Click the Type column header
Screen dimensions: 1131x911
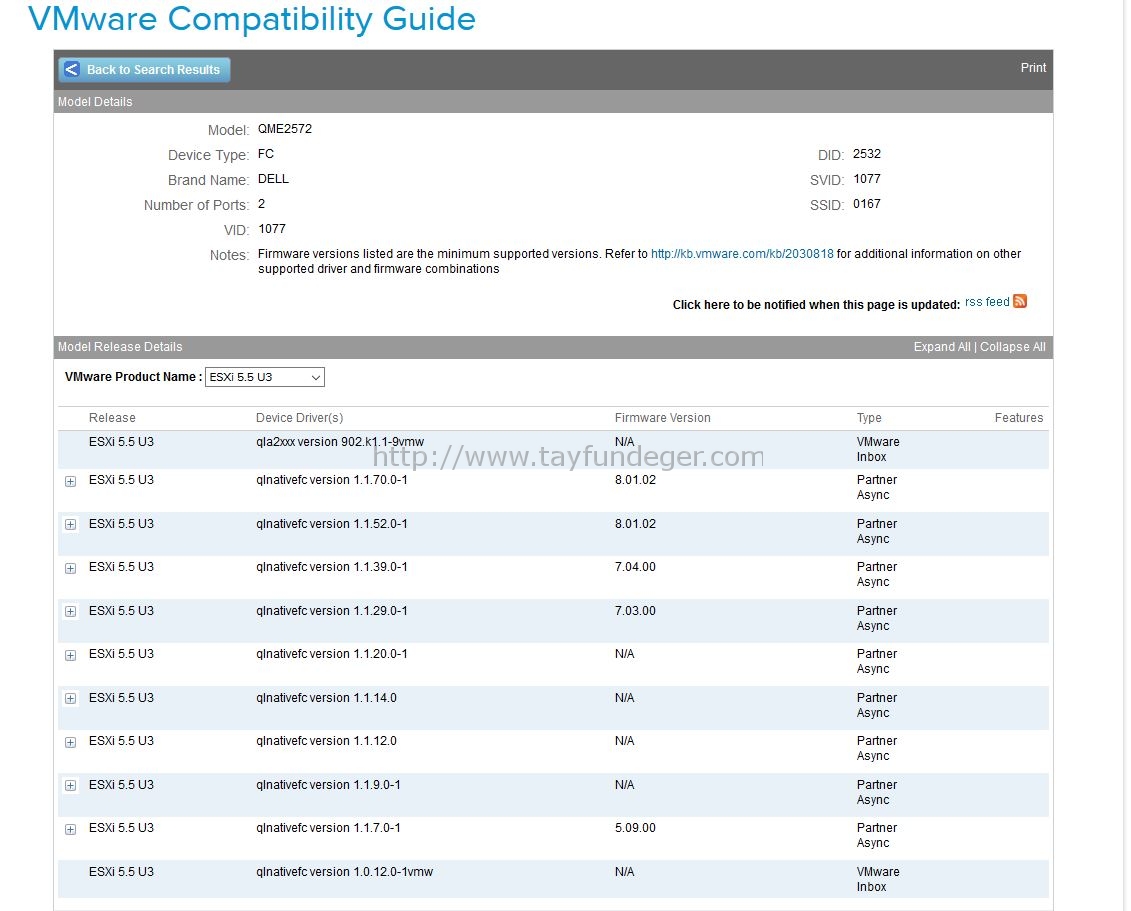coord(869,418)
